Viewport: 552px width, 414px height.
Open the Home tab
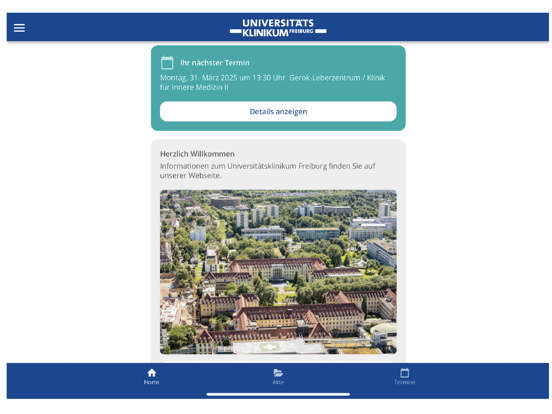tap(151, 377)
